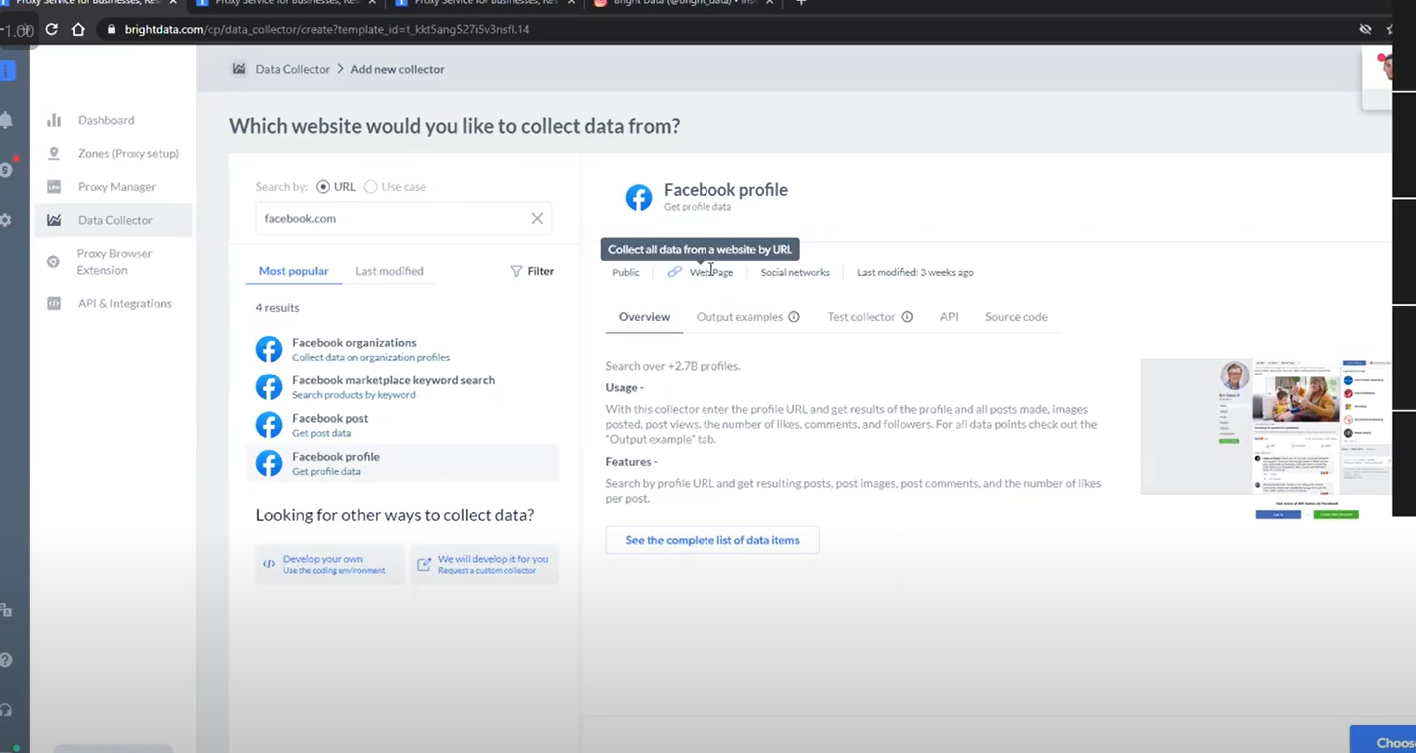The image size is (1416, 753).
Task: Clear the search field with X icon
Action: pyautogui.click(x=537, y=218)
